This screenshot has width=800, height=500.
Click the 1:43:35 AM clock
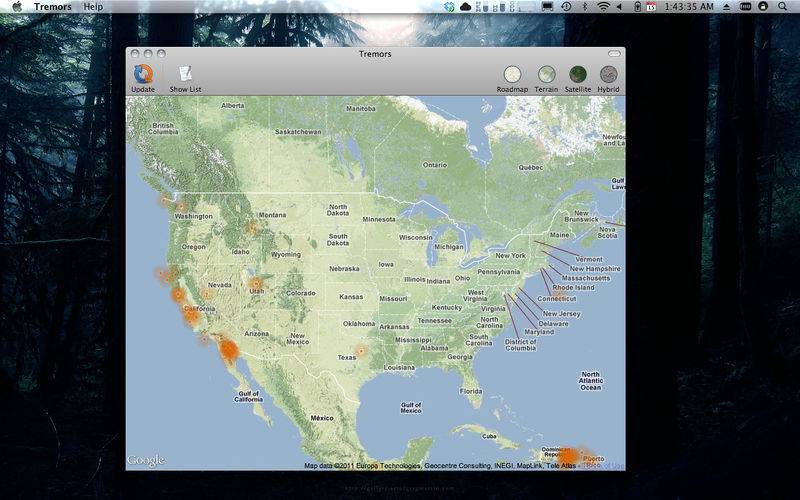(x=689, y=7)
